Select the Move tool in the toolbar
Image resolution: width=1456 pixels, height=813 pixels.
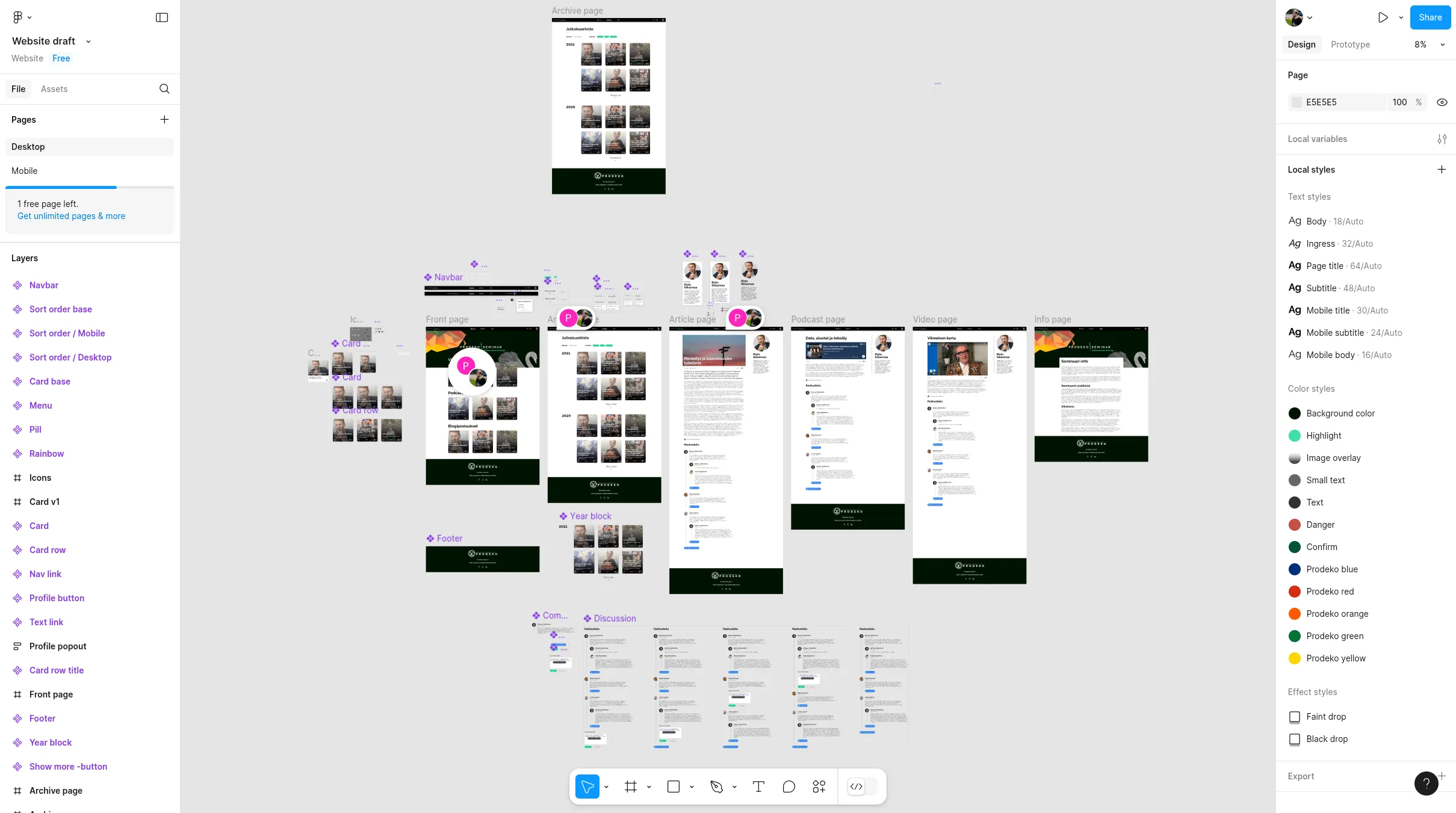point(587,787)
